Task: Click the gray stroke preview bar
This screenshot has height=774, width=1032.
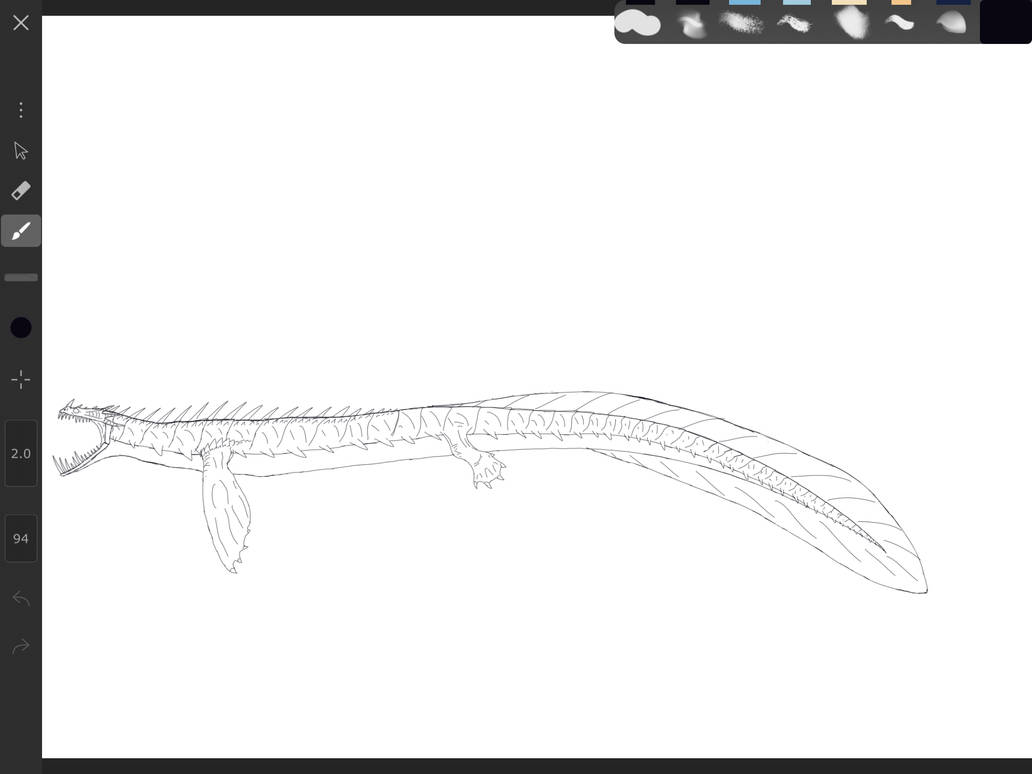Action: pyautogui.click(x=21, y=278)
